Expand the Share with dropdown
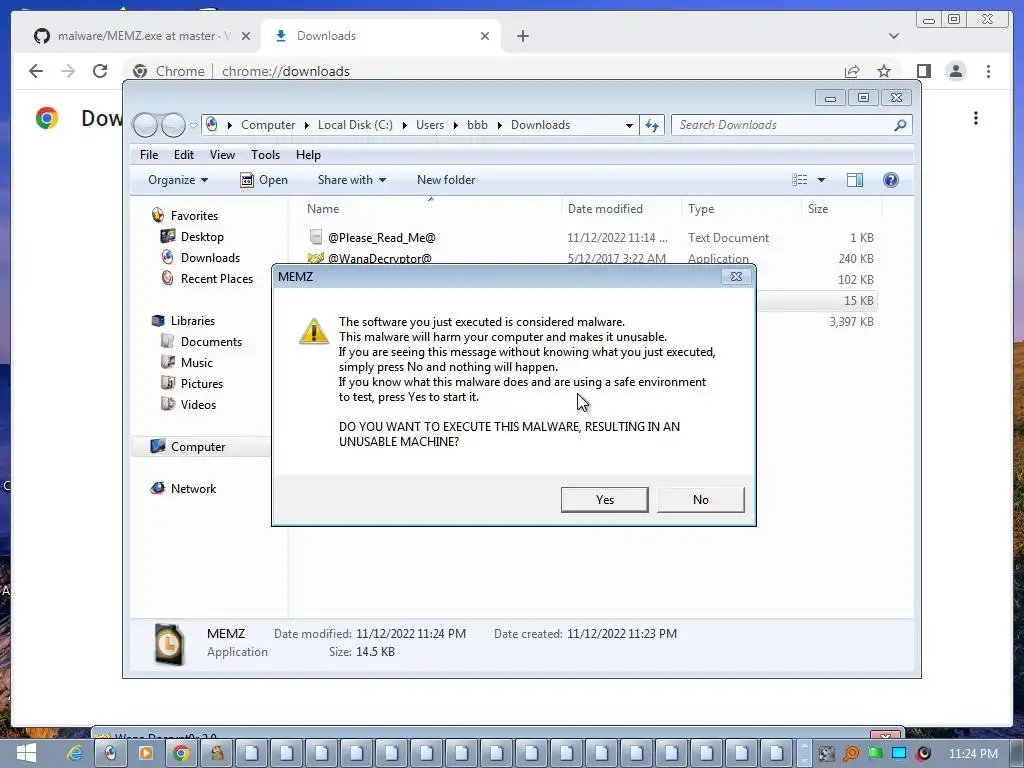The height and width of the screenshot is (768, 1024). (x=351, y=180)
